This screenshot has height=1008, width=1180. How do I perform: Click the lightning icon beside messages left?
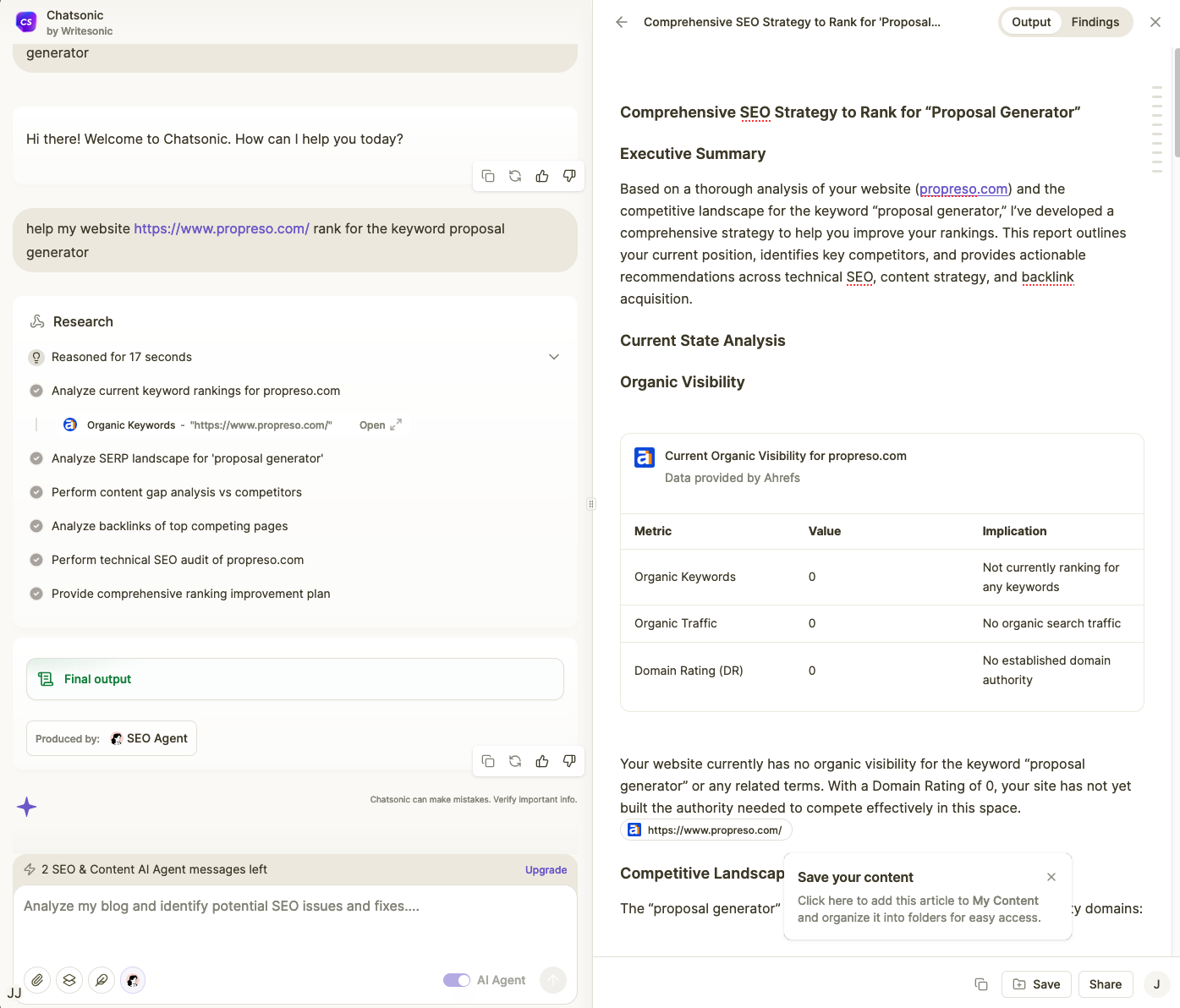pos(30,869)
